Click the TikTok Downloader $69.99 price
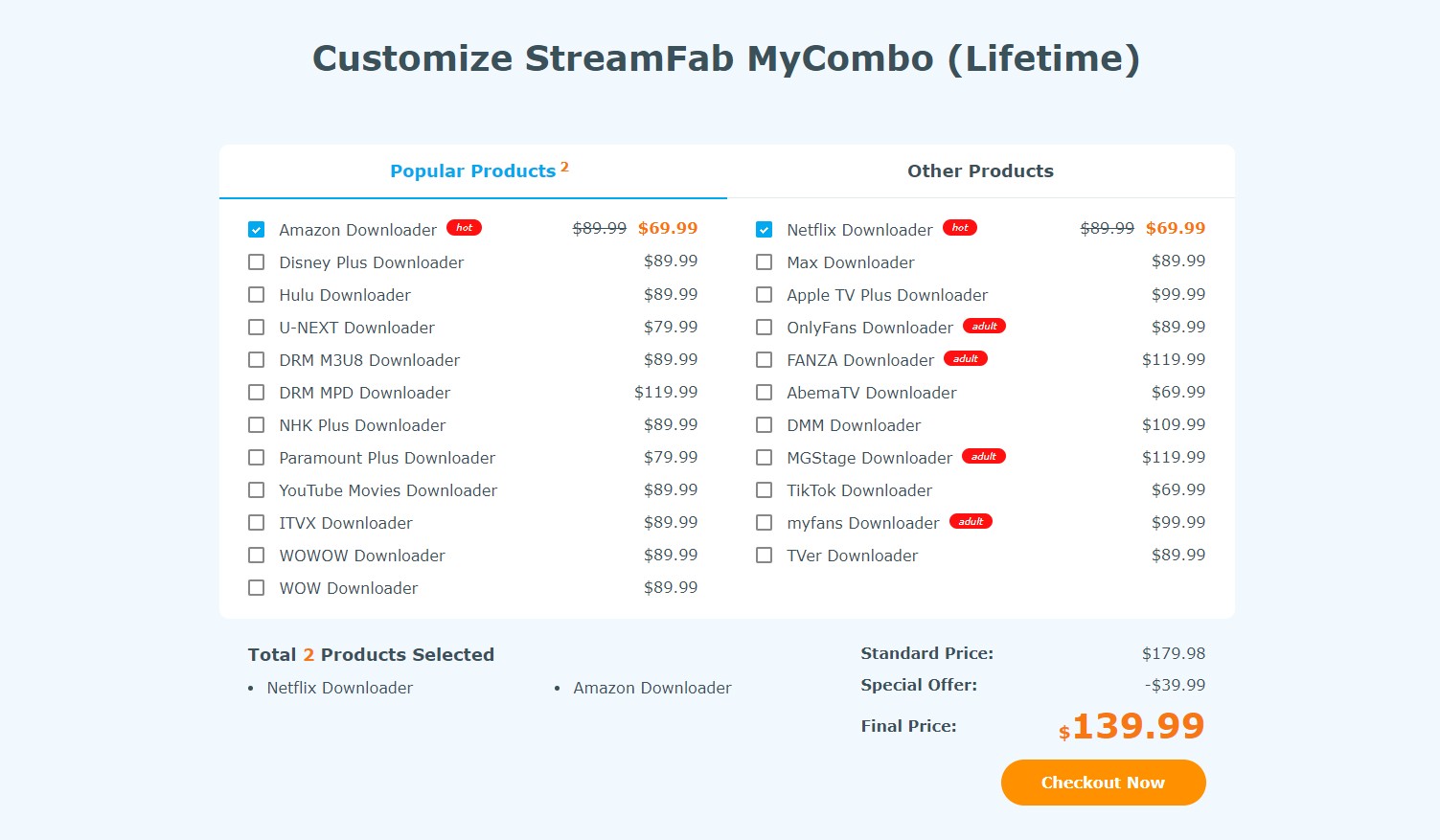Viewport: 1440px width, 840px height. point(1178,489)
